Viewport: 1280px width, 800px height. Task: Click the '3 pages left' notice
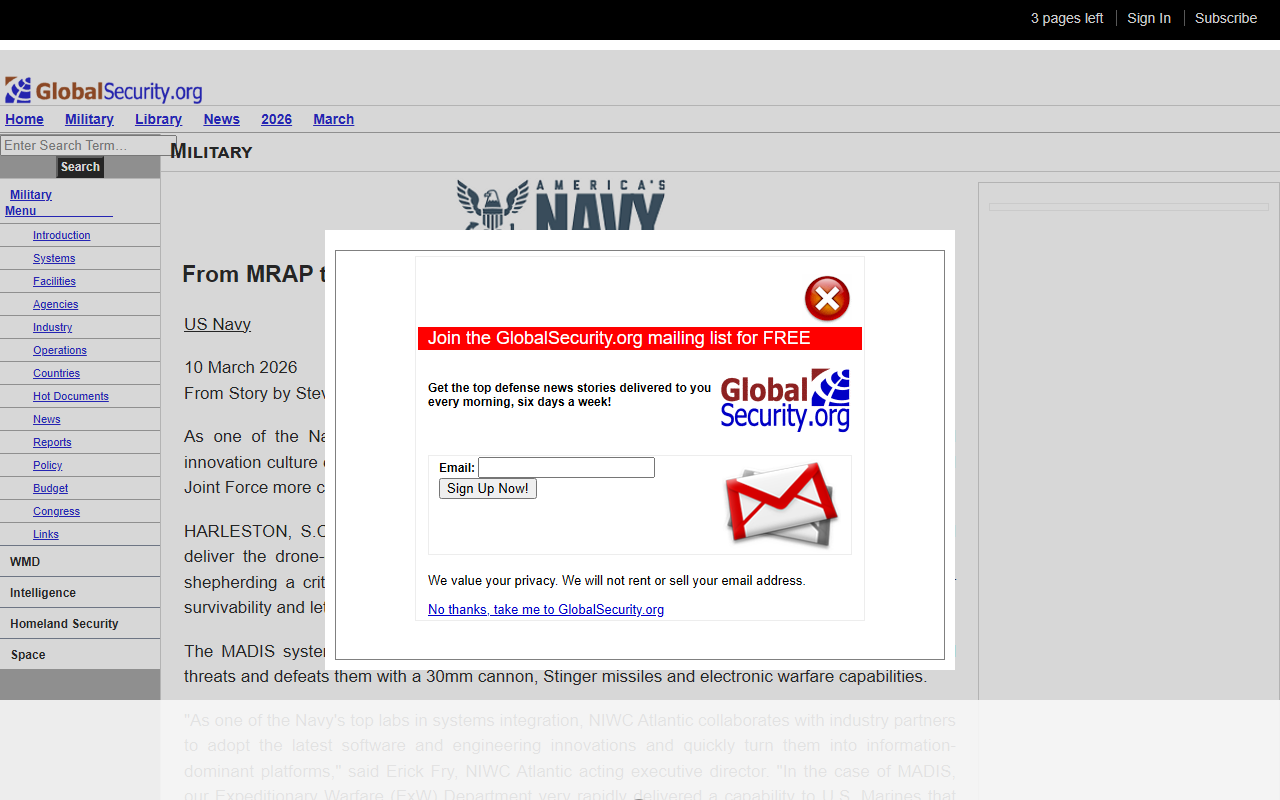1067,18
